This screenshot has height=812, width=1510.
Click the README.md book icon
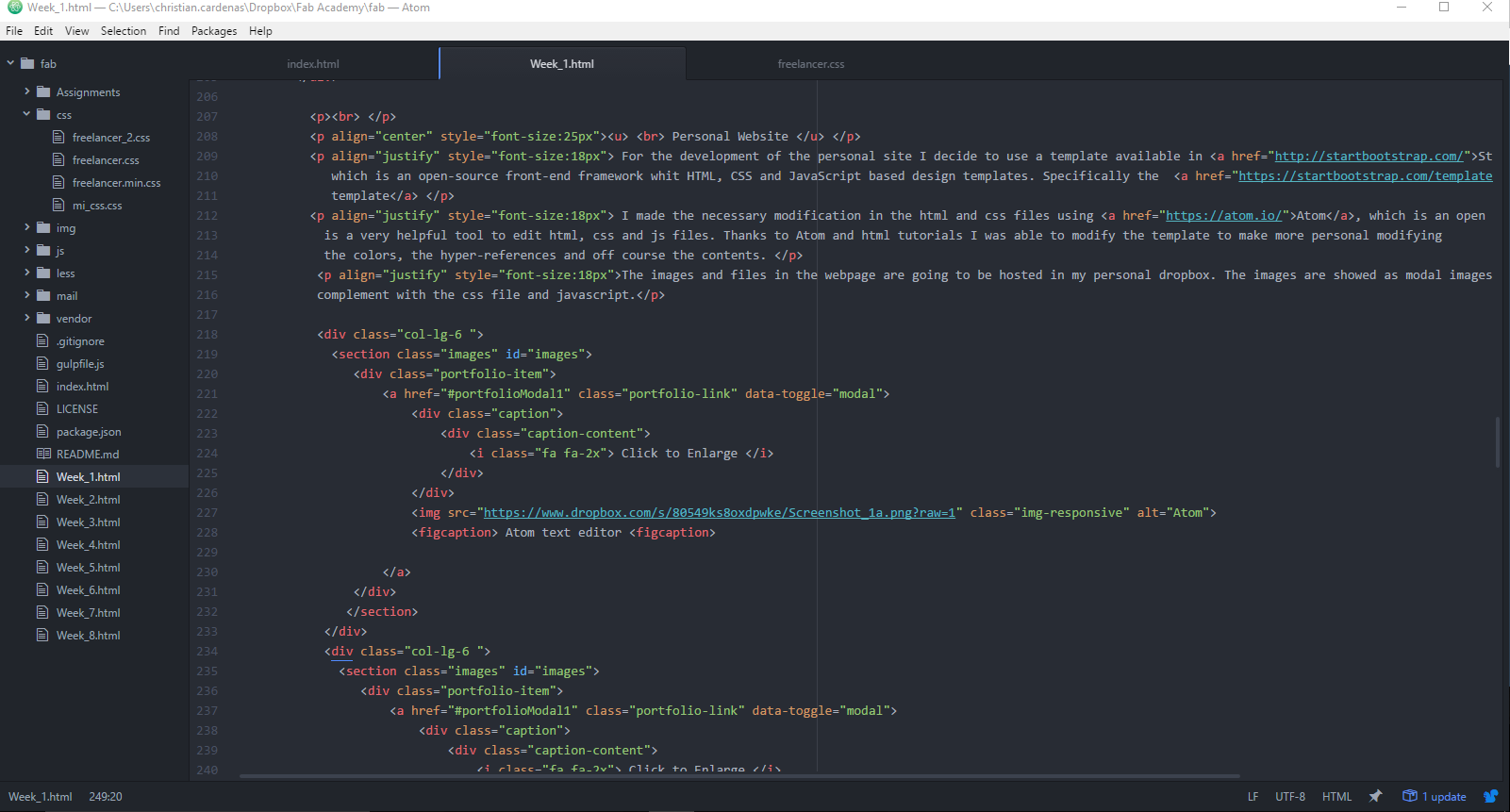pos(43,455)
